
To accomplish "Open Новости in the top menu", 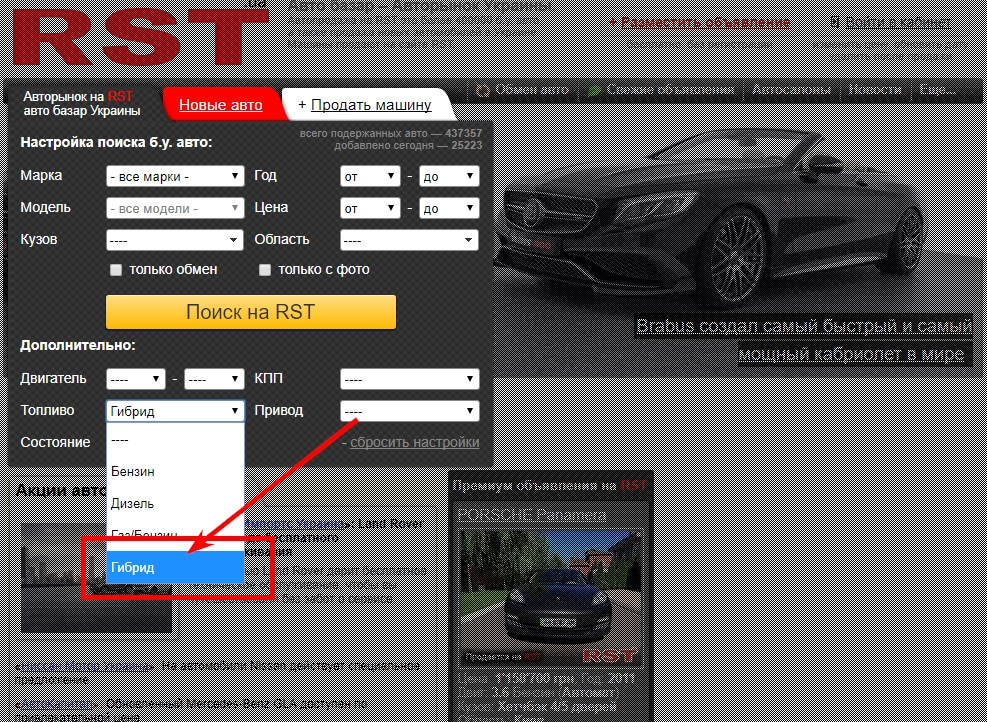I will pyautogui.click(x=875, y=90).
